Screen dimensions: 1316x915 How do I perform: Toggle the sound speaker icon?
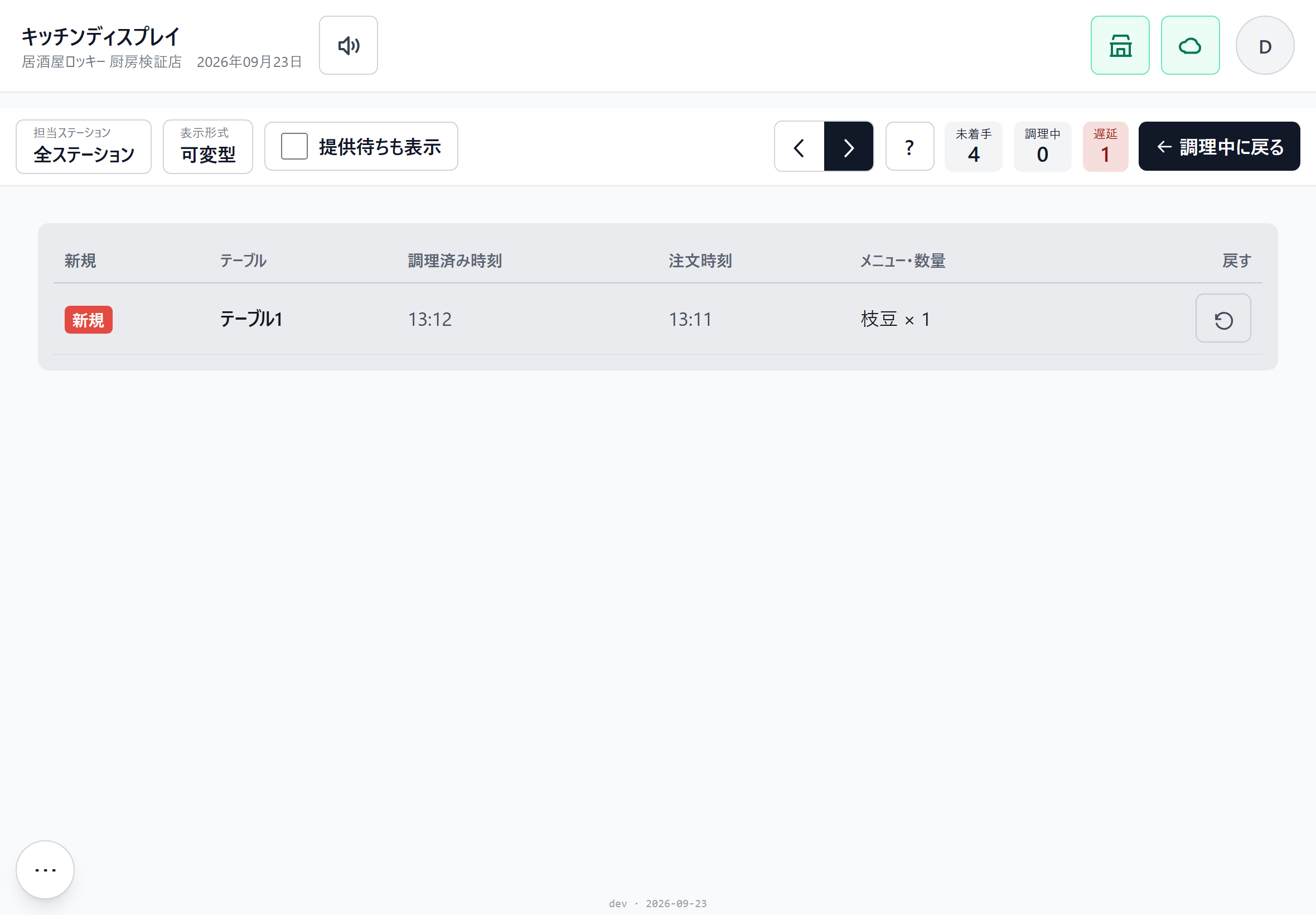point(349,45)
